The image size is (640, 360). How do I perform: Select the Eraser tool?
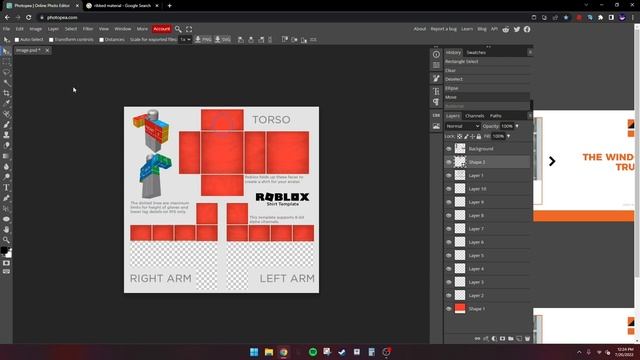(6, 146)
